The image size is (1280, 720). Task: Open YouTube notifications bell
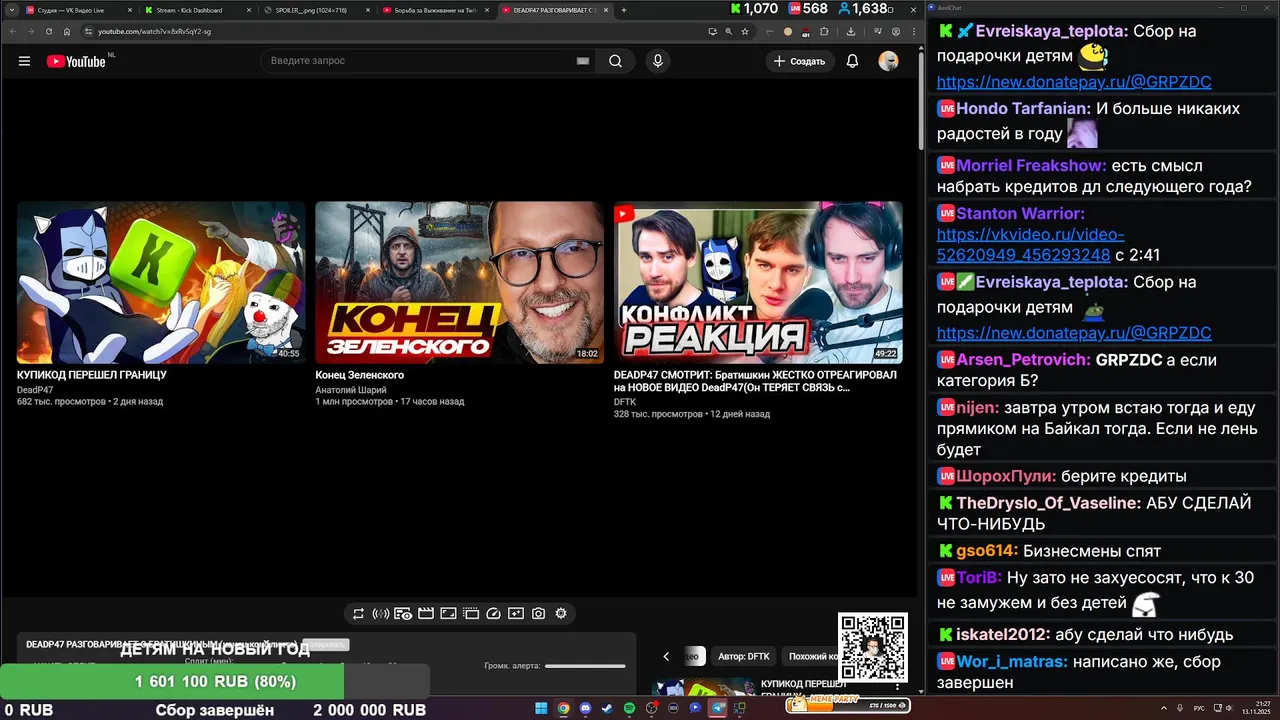click(852, 61)
